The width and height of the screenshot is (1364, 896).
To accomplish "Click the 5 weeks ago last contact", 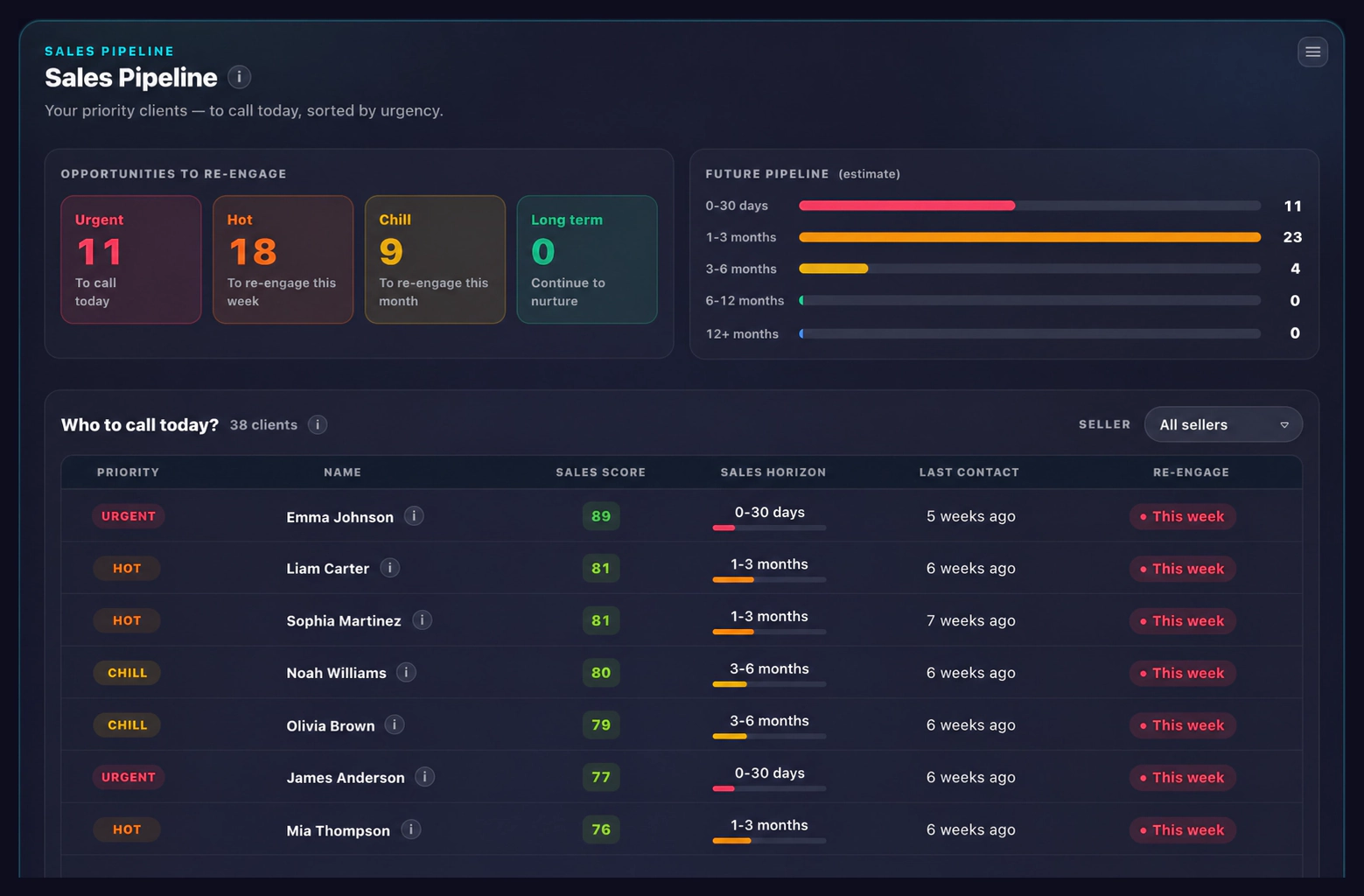I will click(x=971, y=516).
